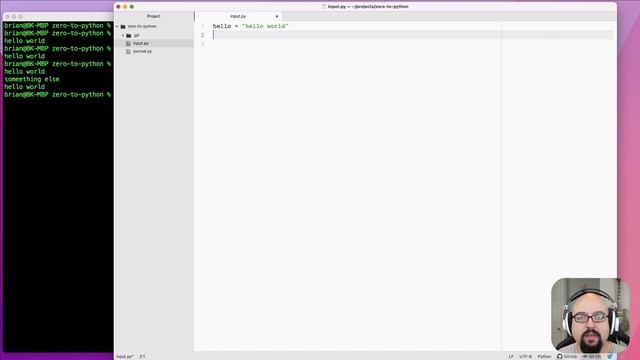This screenshot has width=640, height=360.
Task: Change line ending via LF indicator
Action: click(511, 356)
